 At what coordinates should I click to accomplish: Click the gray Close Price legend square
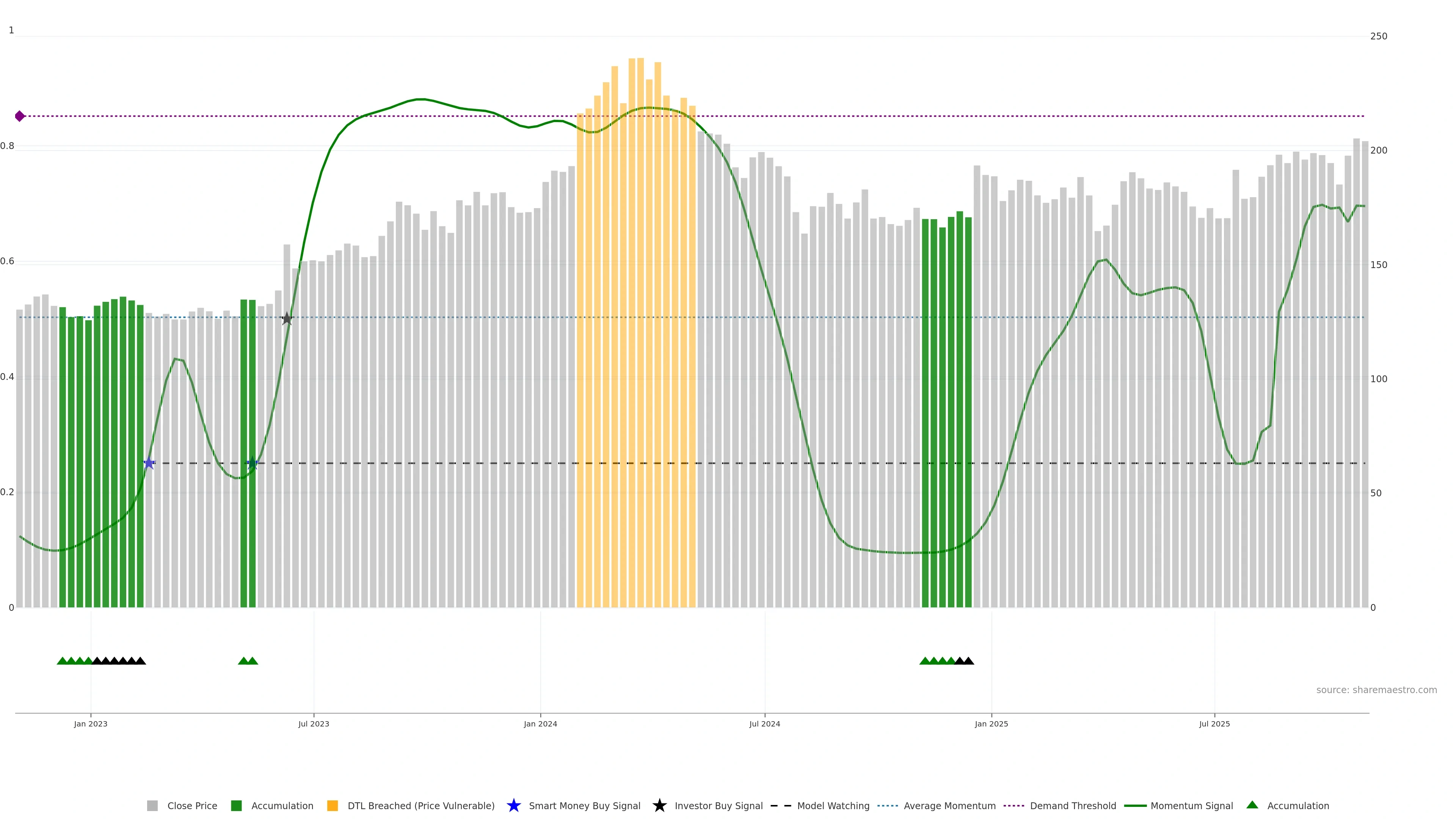[152, 806]
